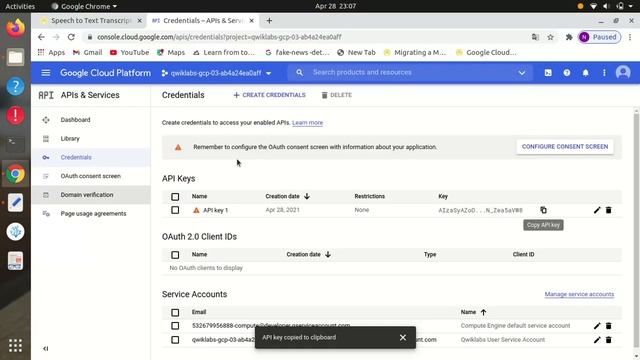Open Terminal from the dock
The width and height of the screenshot is (640, 360).
click(15, 144)
